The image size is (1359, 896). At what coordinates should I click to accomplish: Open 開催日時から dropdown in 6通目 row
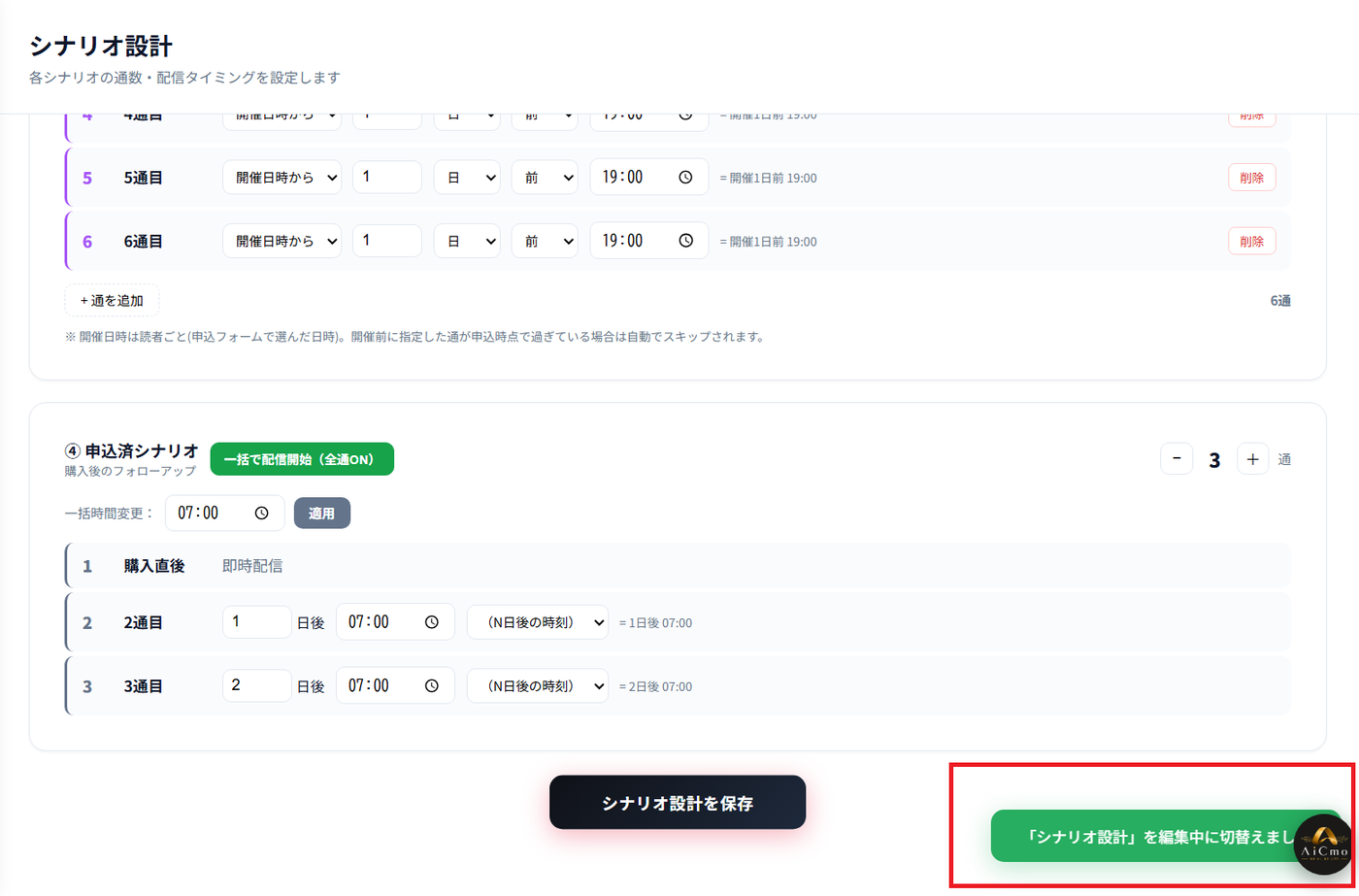(282, 241)
